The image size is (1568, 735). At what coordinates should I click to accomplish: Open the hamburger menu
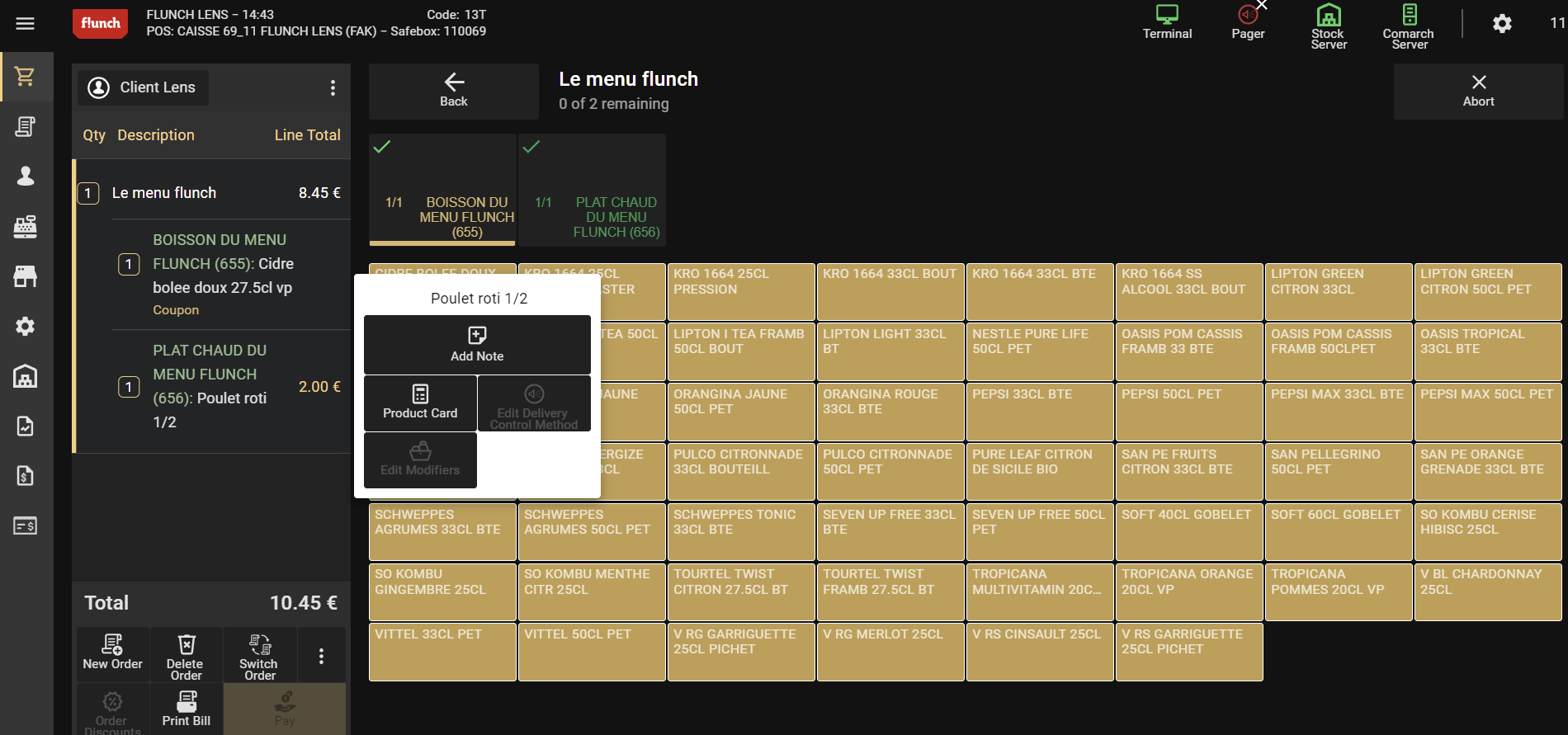tap(26, 23)
